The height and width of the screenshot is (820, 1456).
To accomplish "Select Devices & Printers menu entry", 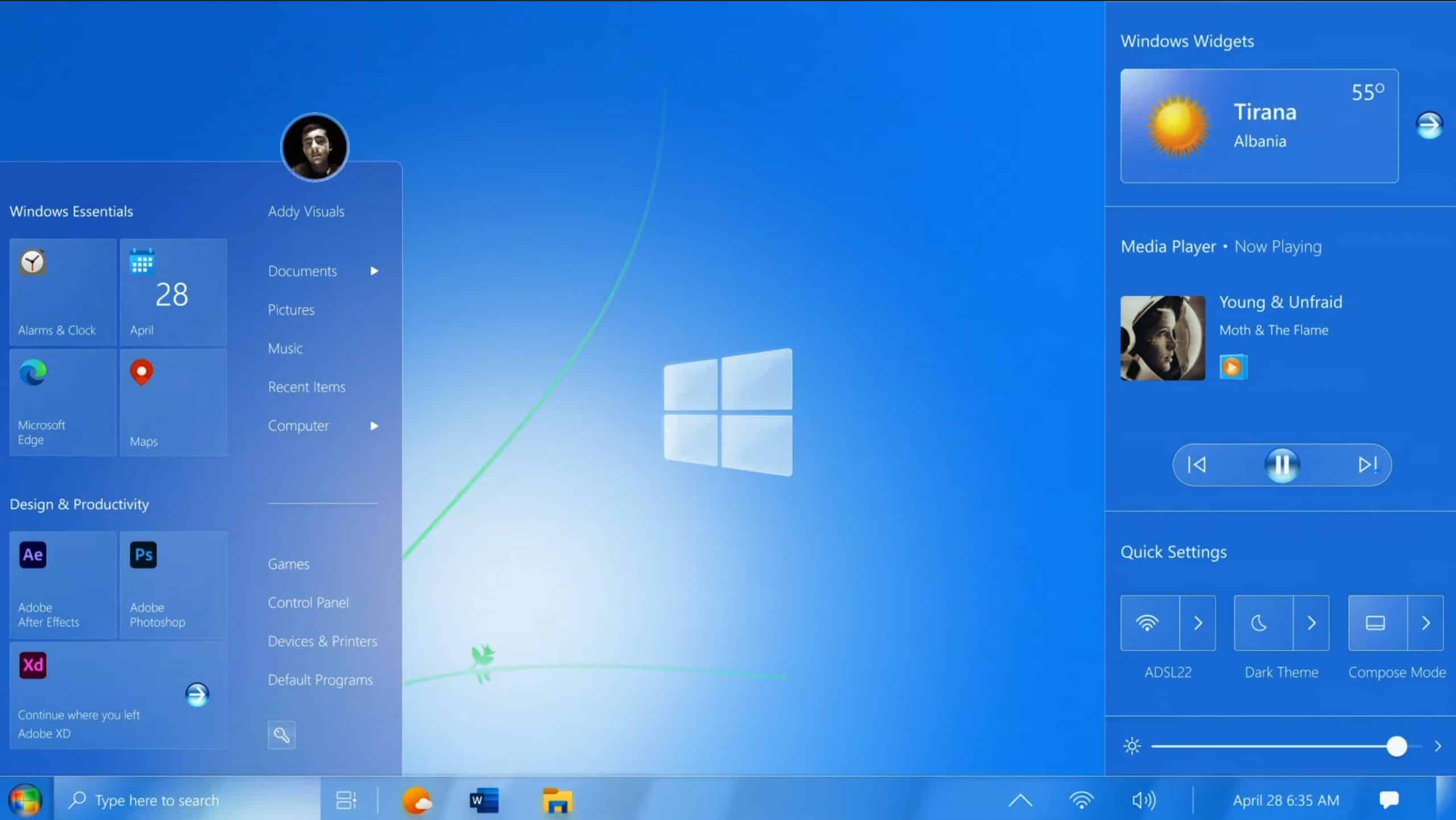I will 322,641.
